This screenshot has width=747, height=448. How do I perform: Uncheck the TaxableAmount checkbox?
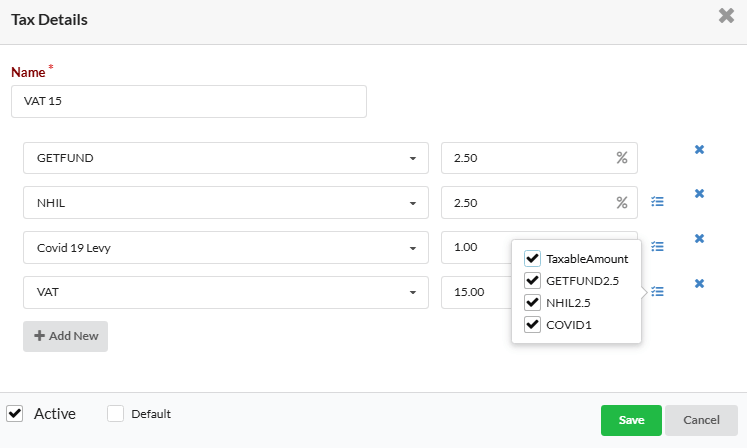tap(533, 258)
